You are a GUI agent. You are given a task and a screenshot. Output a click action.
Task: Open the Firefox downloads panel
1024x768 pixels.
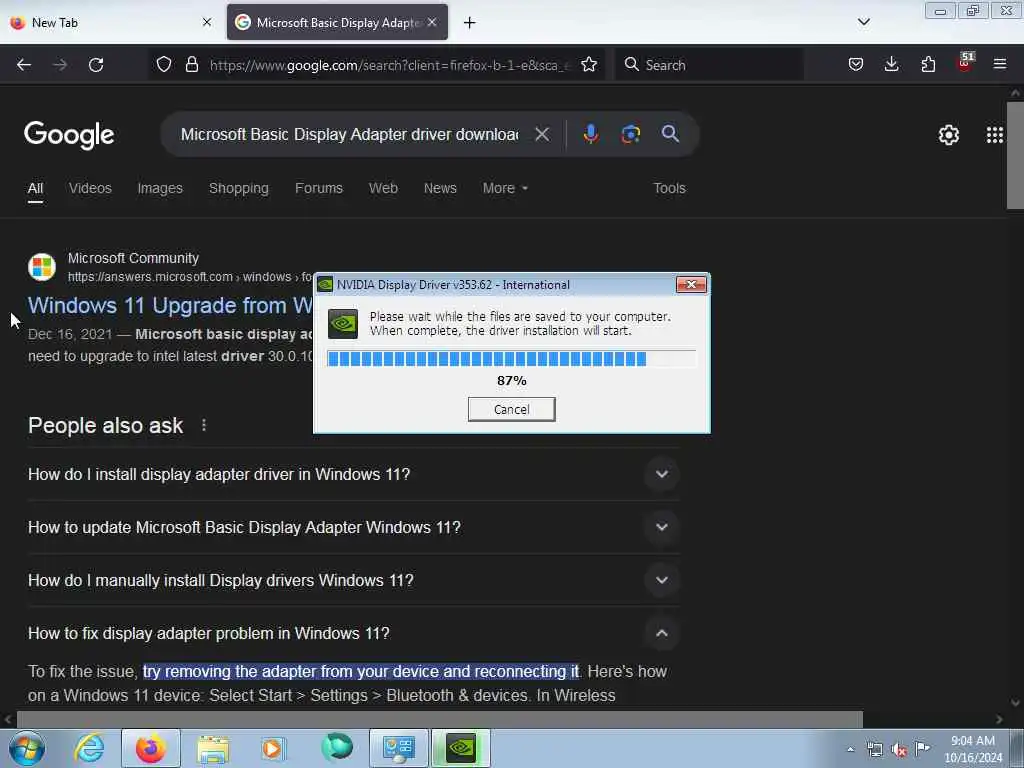pyautogui.click(x=891, y=64)
